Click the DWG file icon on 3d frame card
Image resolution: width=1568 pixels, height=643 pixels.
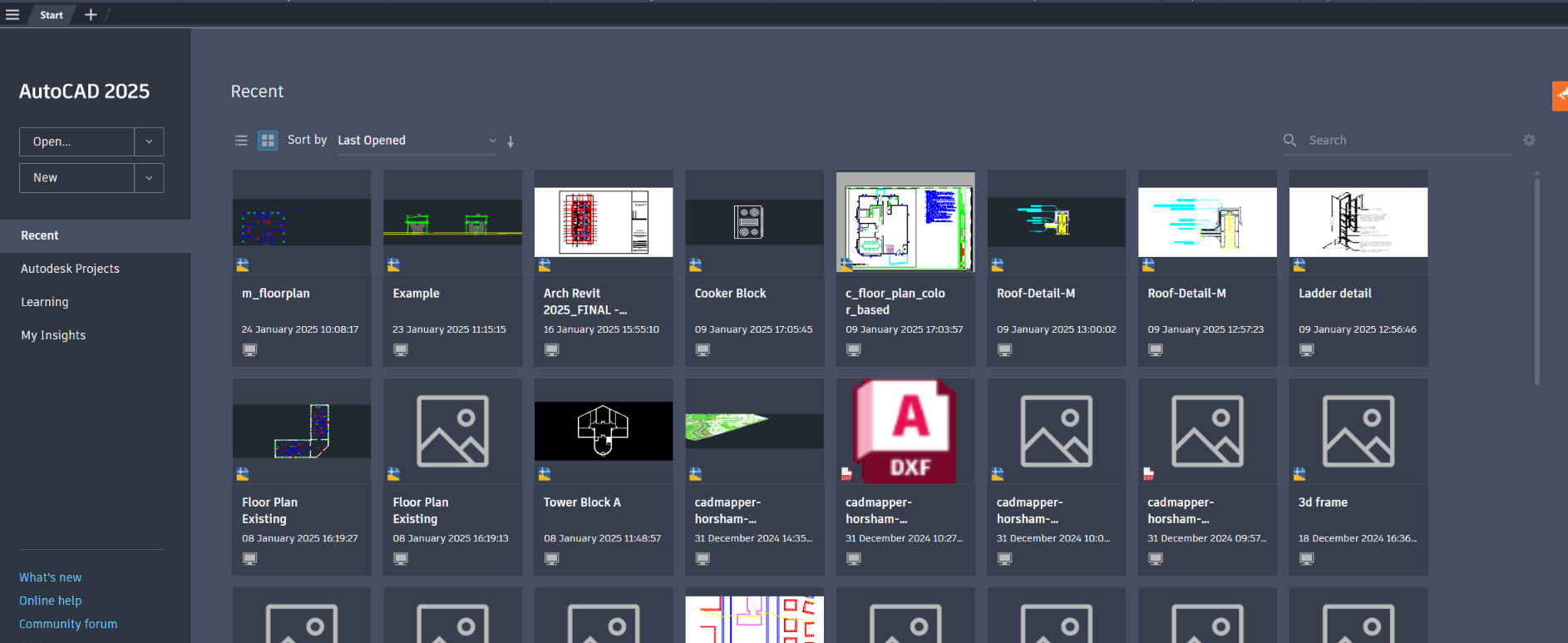click(x=1299, y=474)
